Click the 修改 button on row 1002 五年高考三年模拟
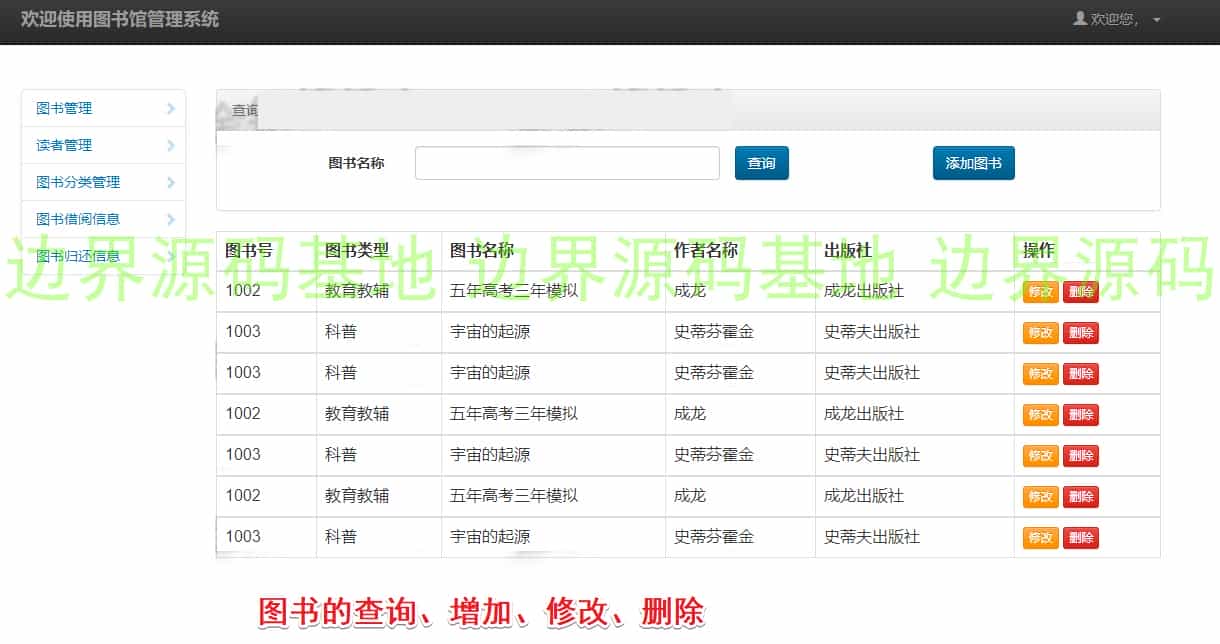The image size is (1220, 644). coord(1040,291)
